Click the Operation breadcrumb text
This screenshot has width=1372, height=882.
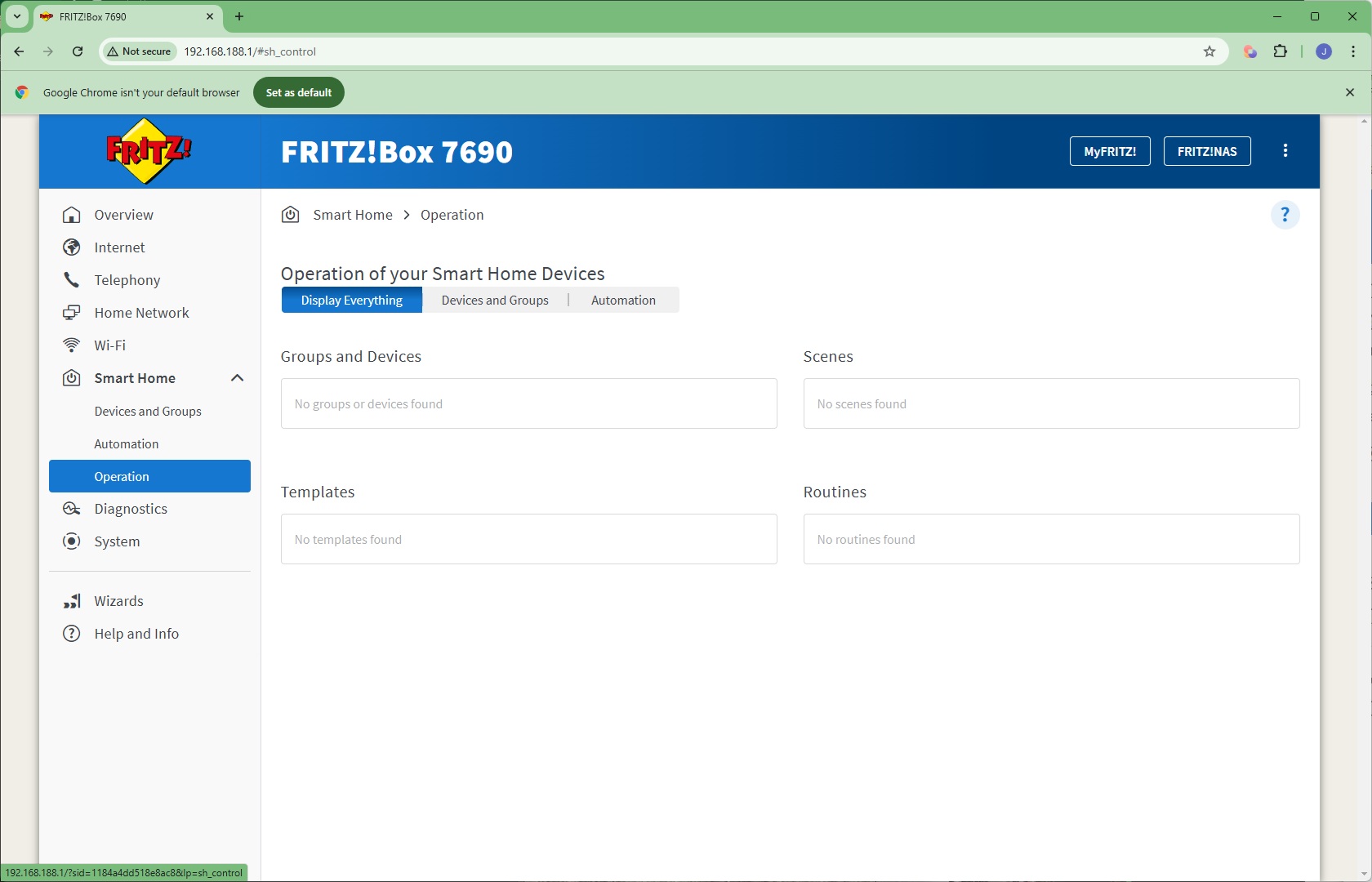tap(452, 215)
